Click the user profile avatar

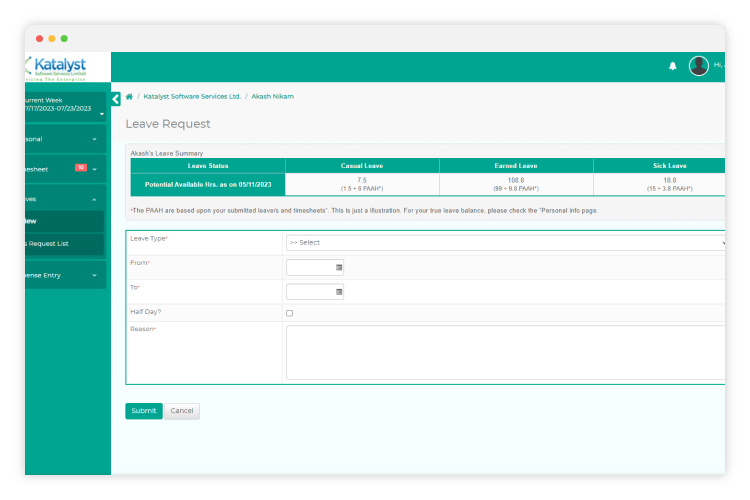pos(698,66)
